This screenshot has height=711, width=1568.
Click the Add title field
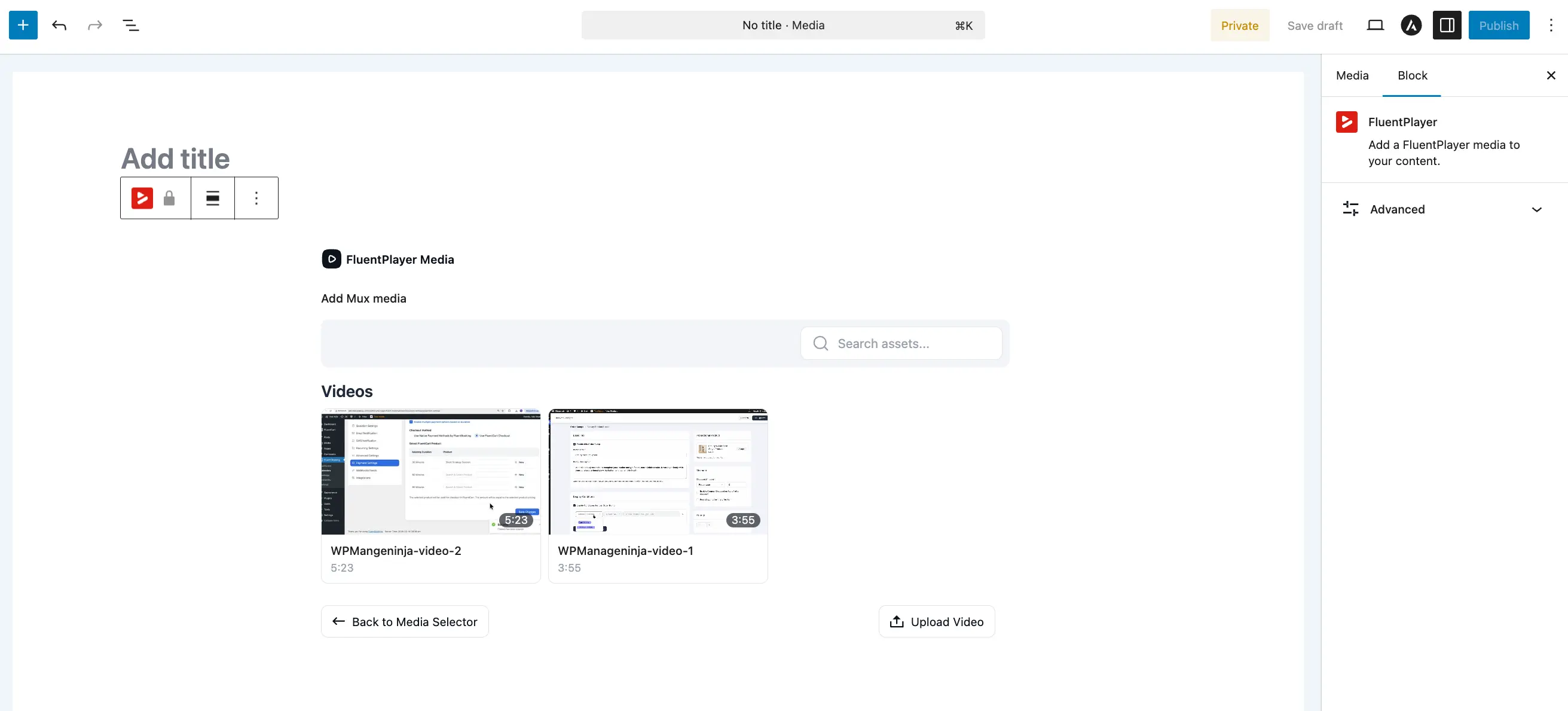click(175, 159)
